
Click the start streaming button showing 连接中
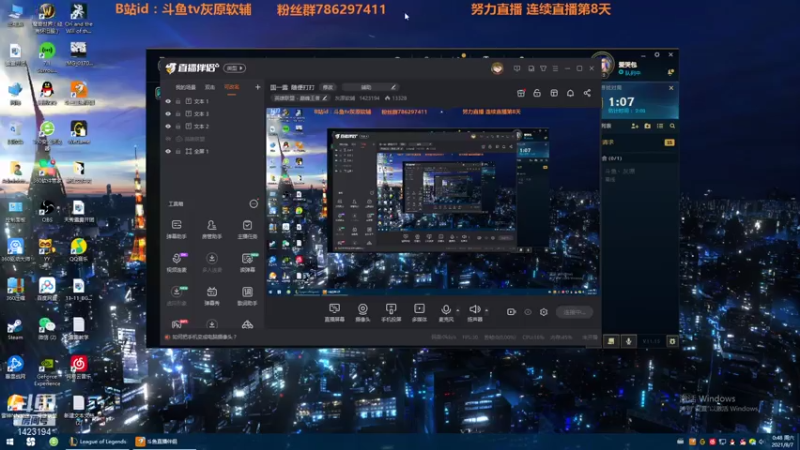click(x=573, y=312)
